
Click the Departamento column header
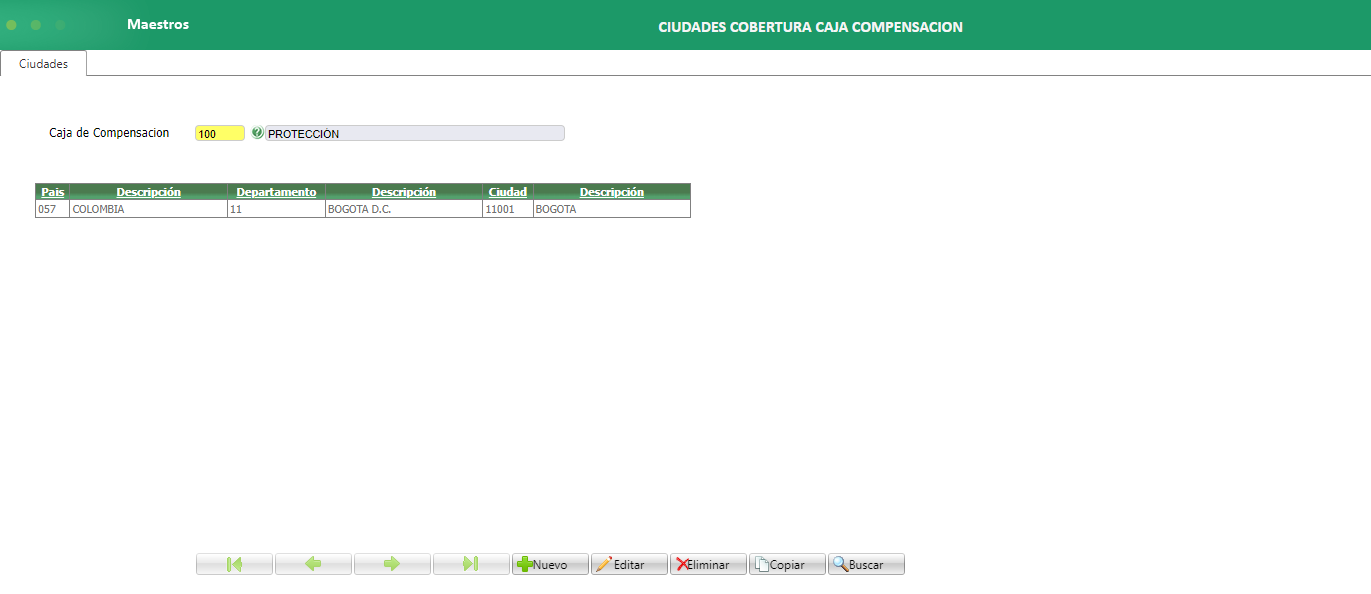coord(276,191)
